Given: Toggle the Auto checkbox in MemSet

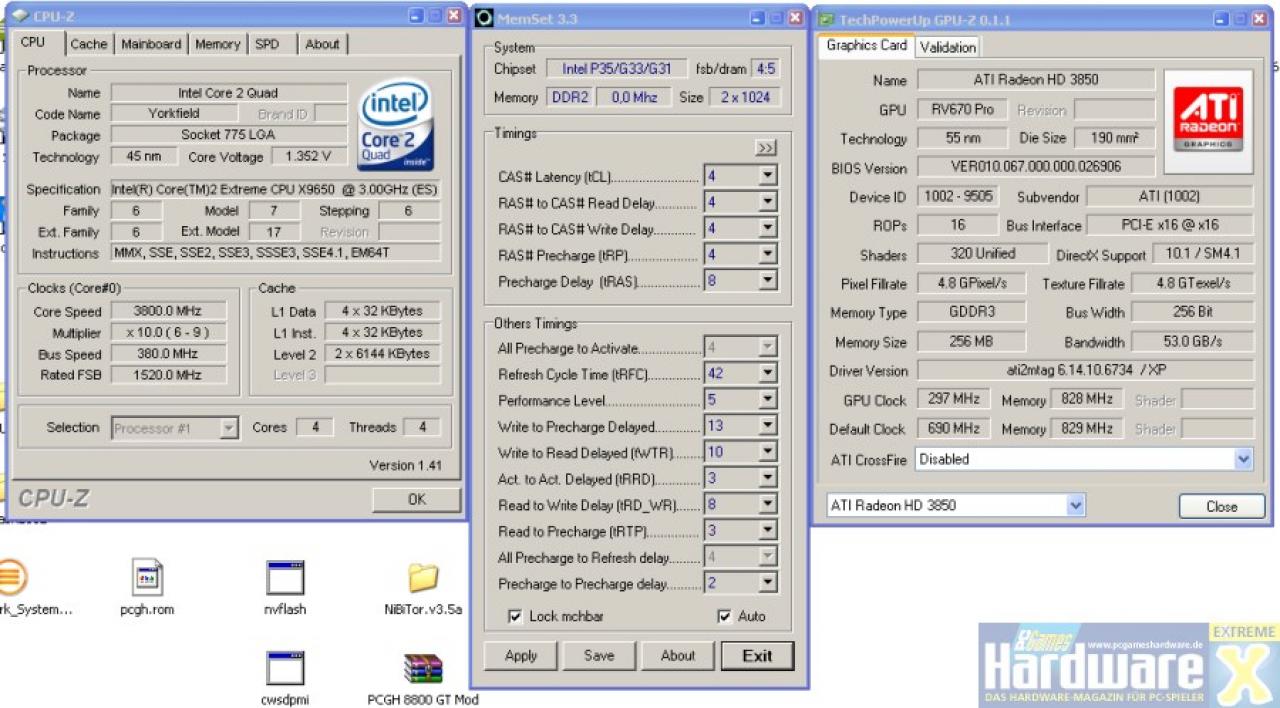Looking at the screenshot, I should [x=724, y=616].
